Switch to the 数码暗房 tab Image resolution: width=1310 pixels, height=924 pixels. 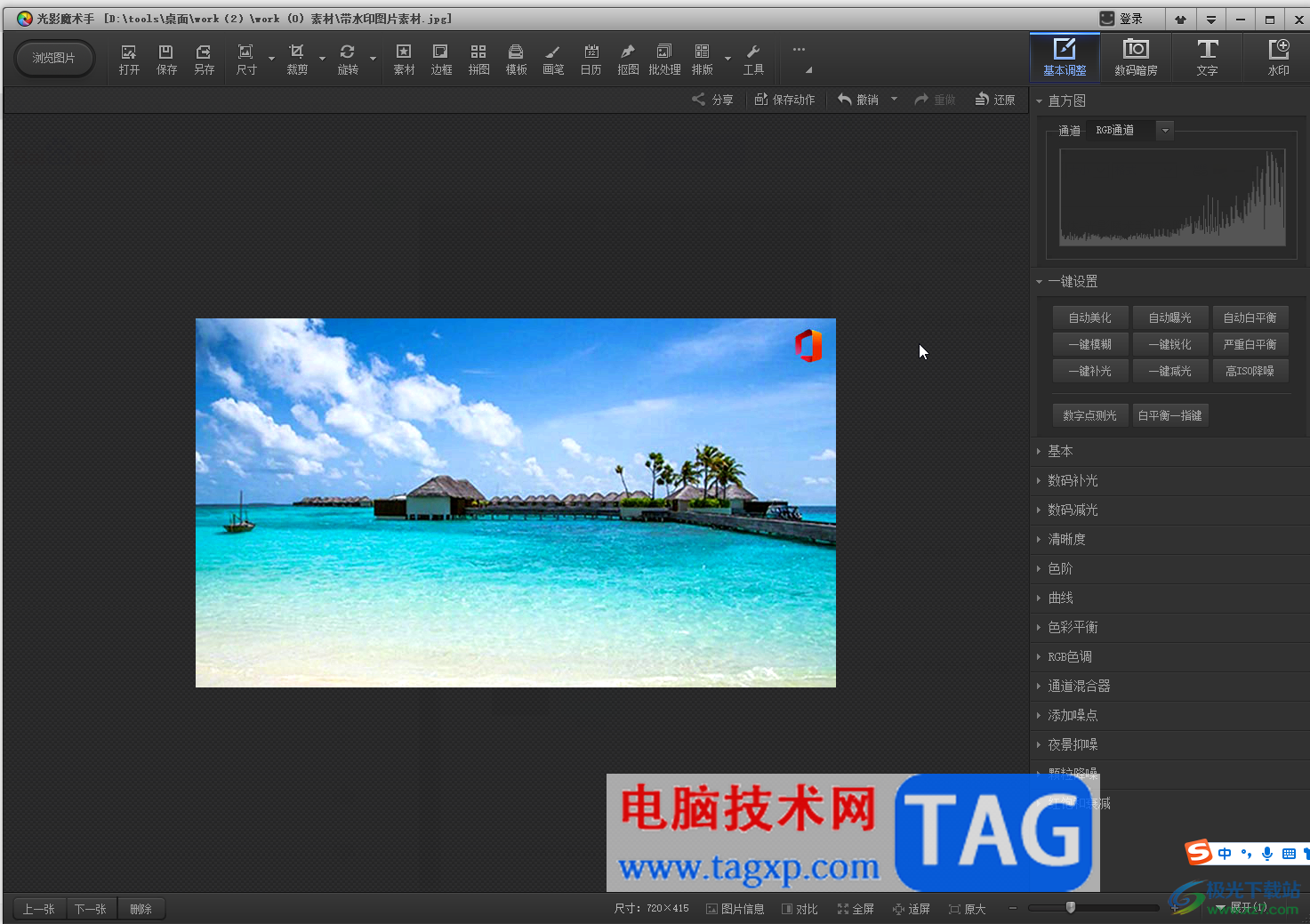1136,57
